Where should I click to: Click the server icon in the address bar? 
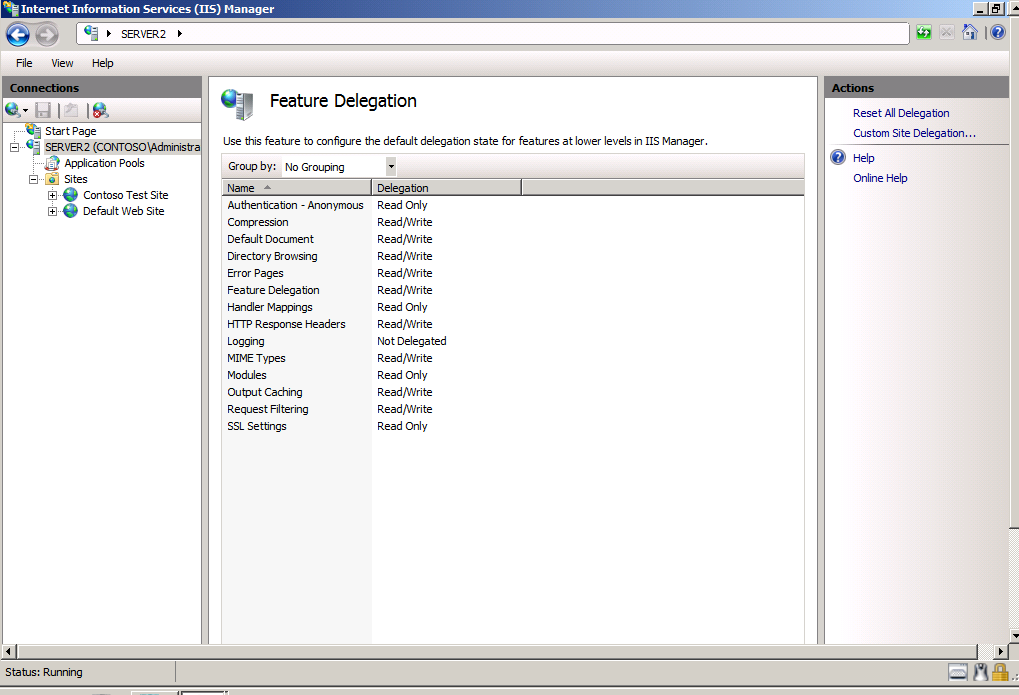91,33
